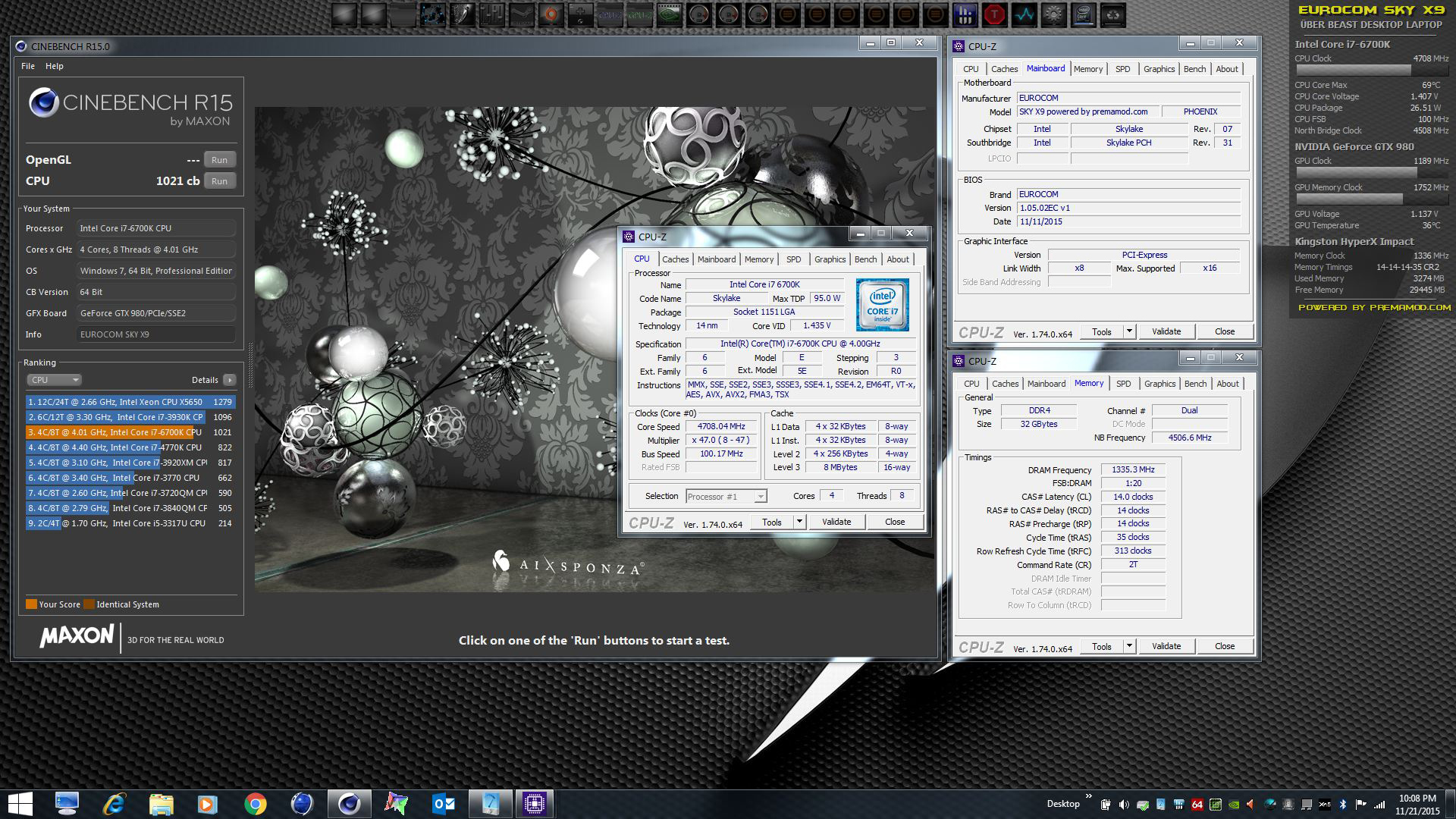Click the Intel Core dock icon

click(1083, 15)
